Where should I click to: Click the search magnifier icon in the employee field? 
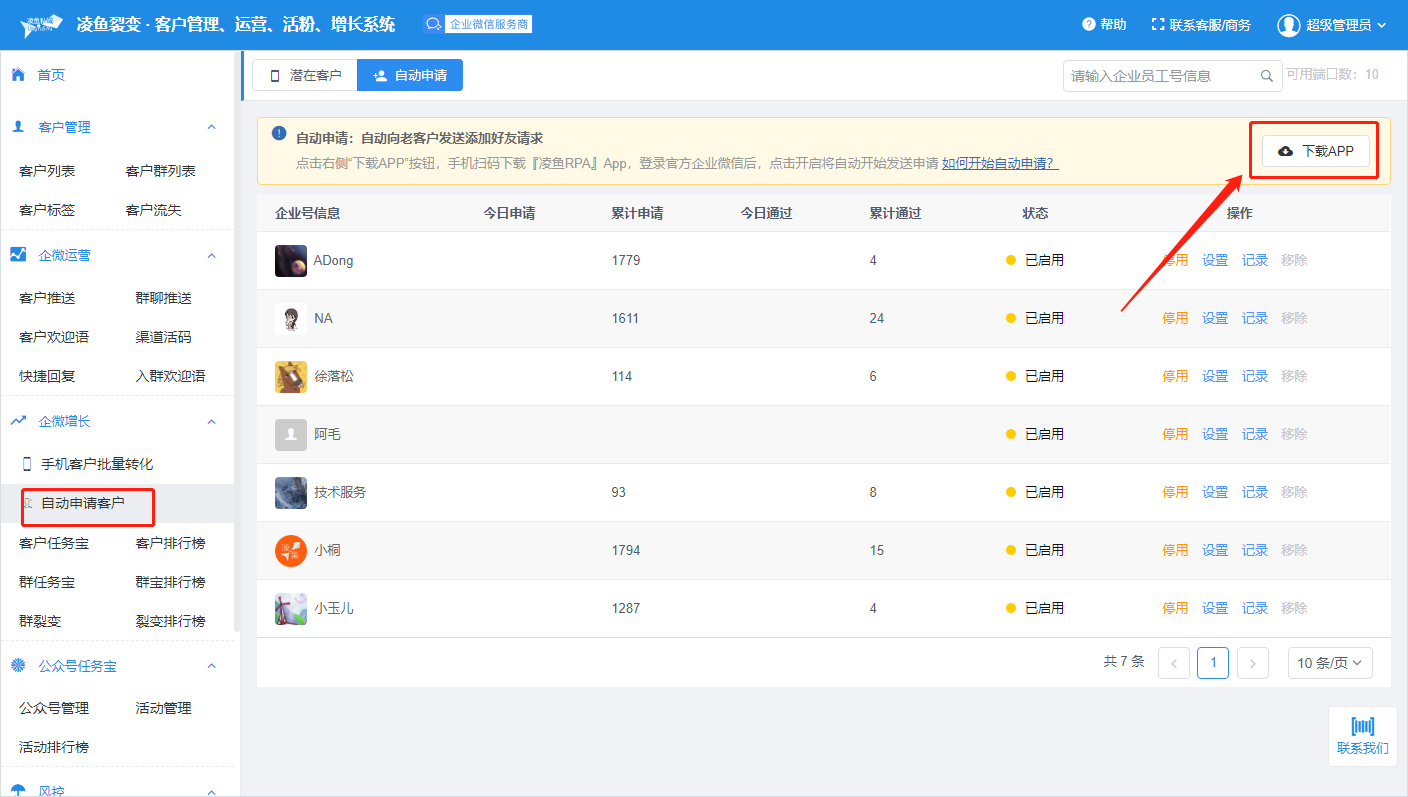(x=1266, y=76)
